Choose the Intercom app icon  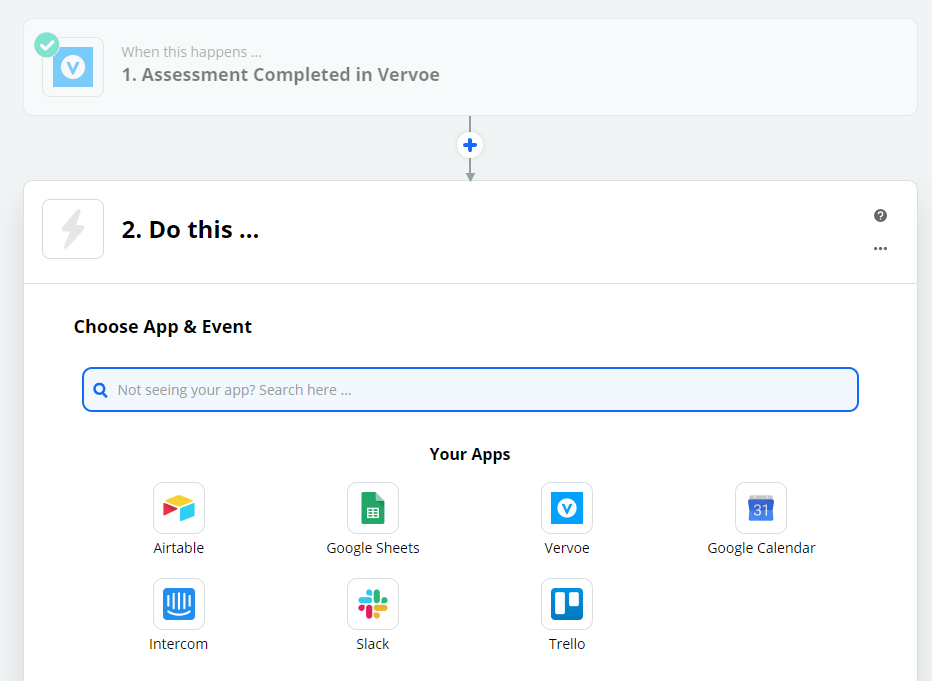coord(179,604)
